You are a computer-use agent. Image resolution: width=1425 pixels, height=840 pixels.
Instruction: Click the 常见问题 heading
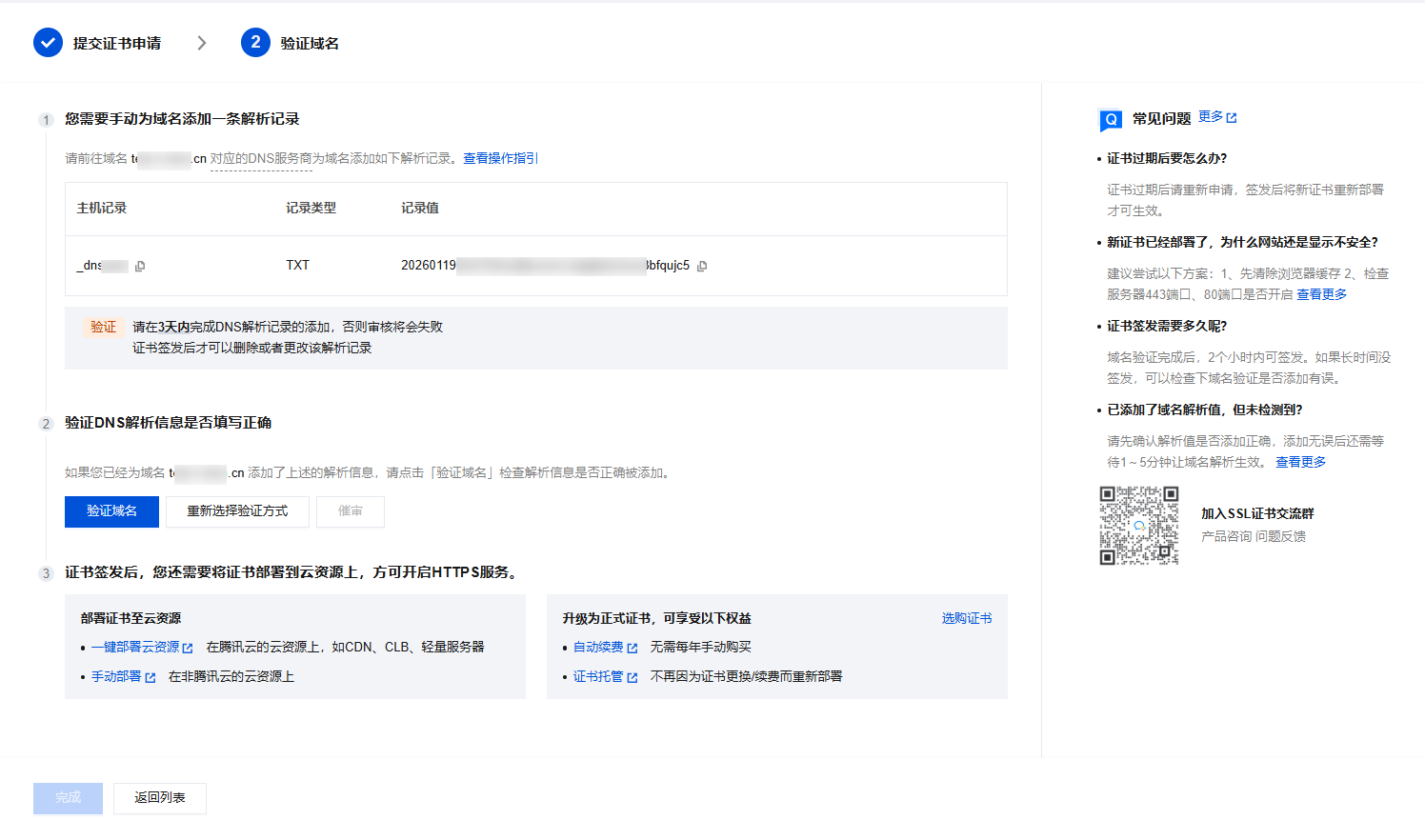[1162, 119]
